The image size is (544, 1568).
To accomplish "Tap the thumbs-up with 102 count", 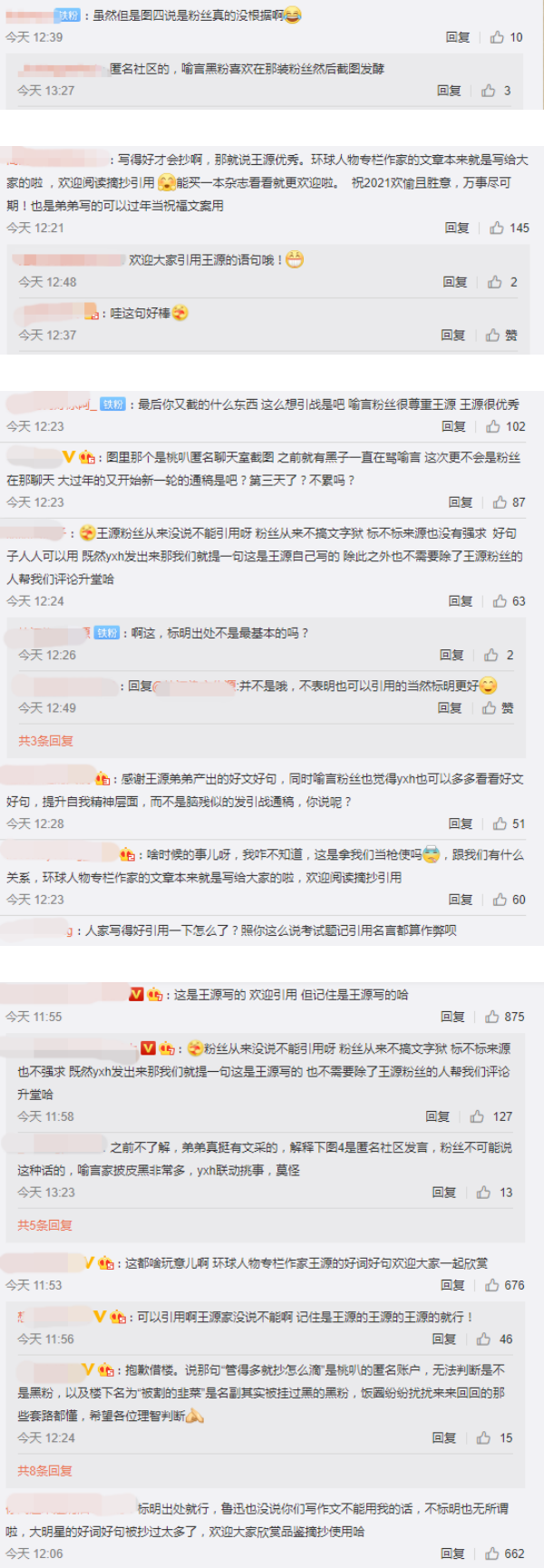I will pyautogui.click(x=493, y=426).
